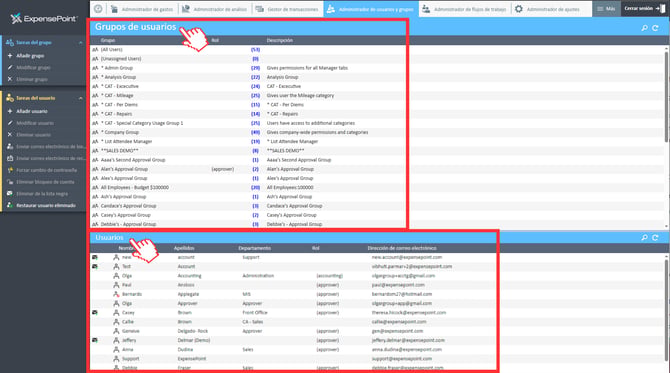Collapse the Tareas del grupo section
The width and height of the screenshot is (670, 373).
click(80, 43)
